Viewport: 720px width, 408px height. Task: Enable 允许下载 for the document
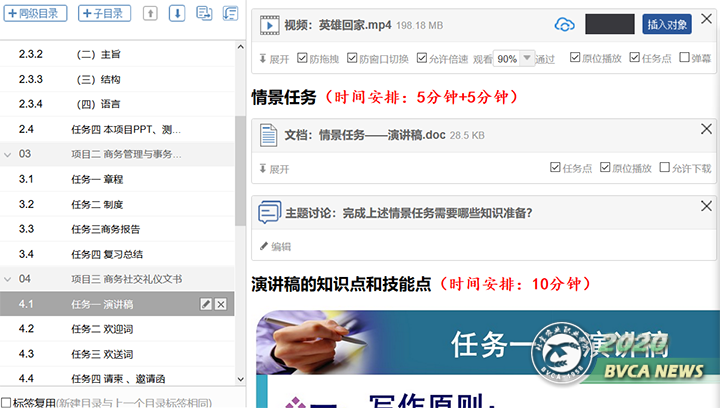coord(665,168)
